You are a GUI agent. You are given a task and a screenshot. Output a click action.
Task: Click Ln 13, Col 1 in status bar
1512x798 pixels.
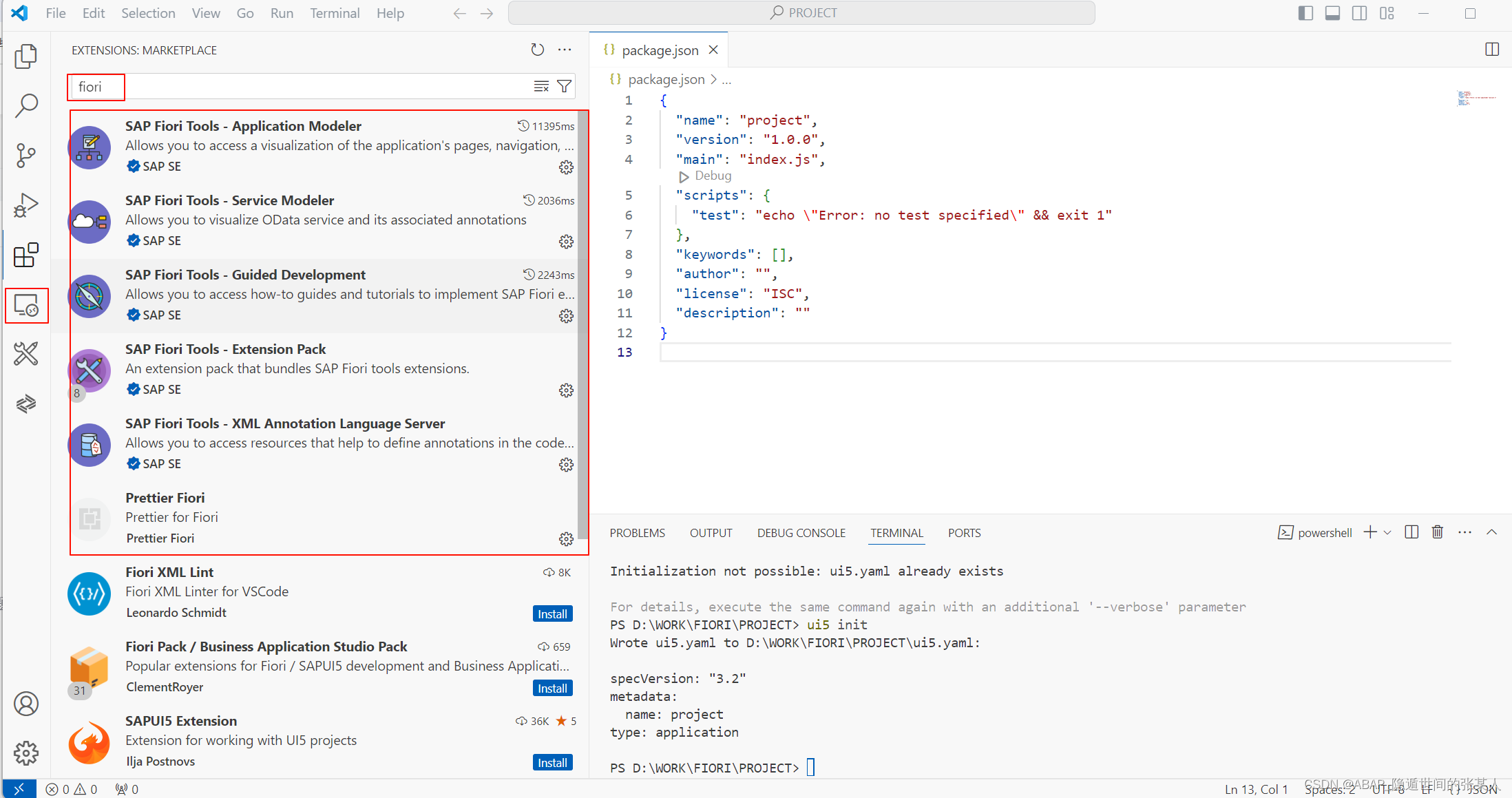(1256, 789)
